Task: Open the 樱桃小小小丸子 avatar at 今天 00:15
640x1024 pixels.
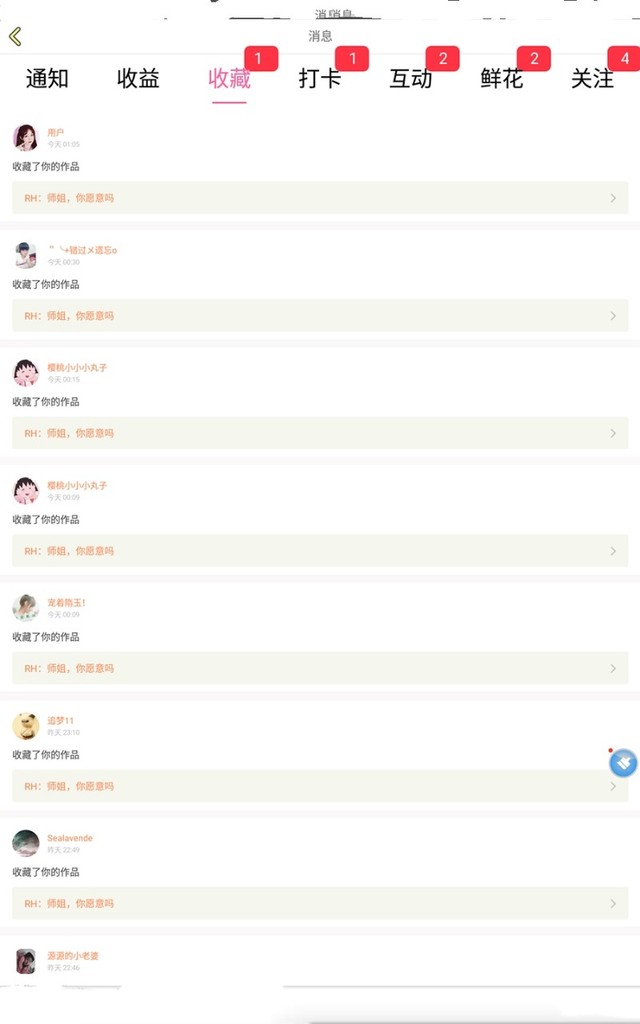Action: tap(26, 373)
